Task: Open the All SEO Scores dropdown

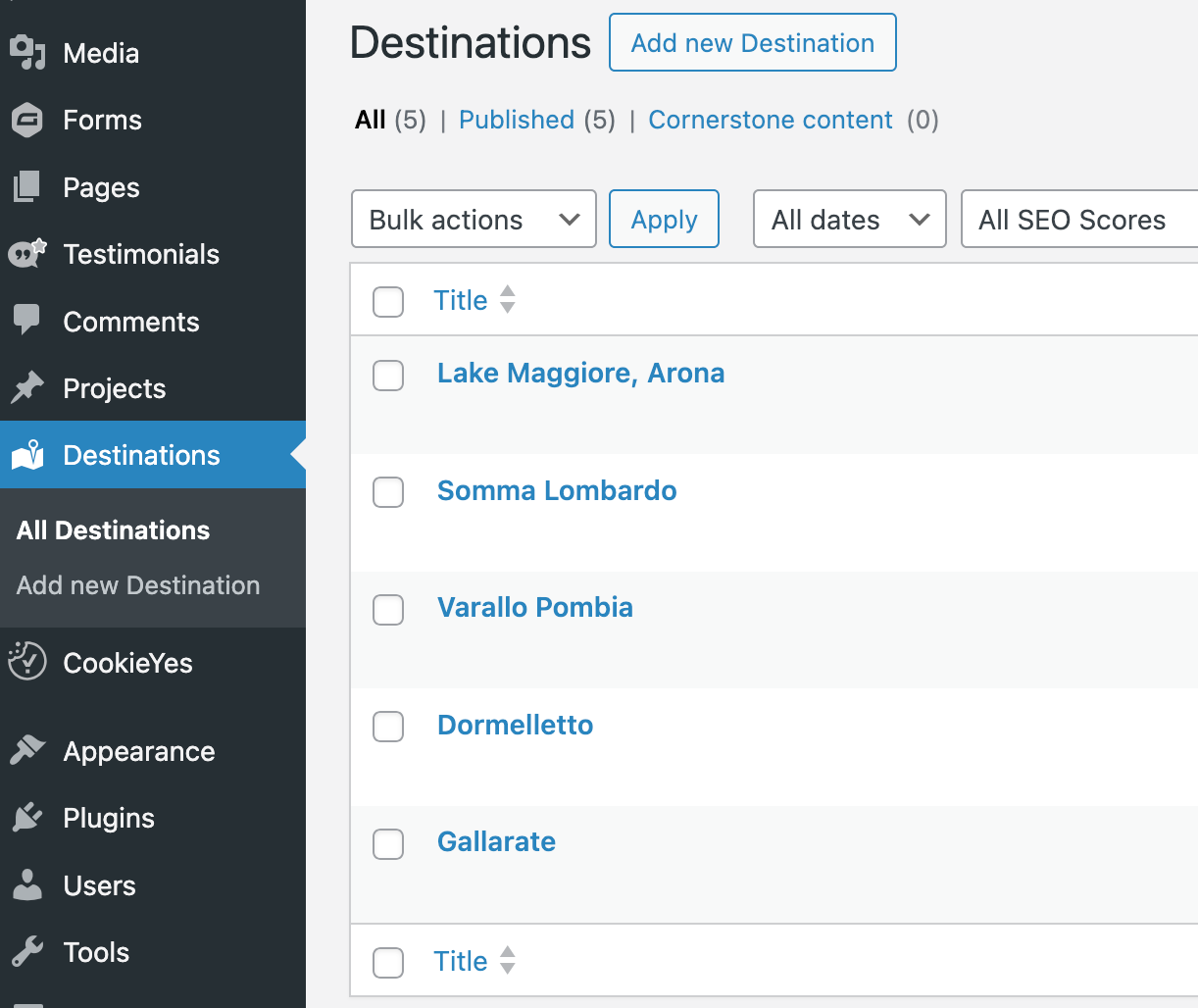Action: (1078, 220)
